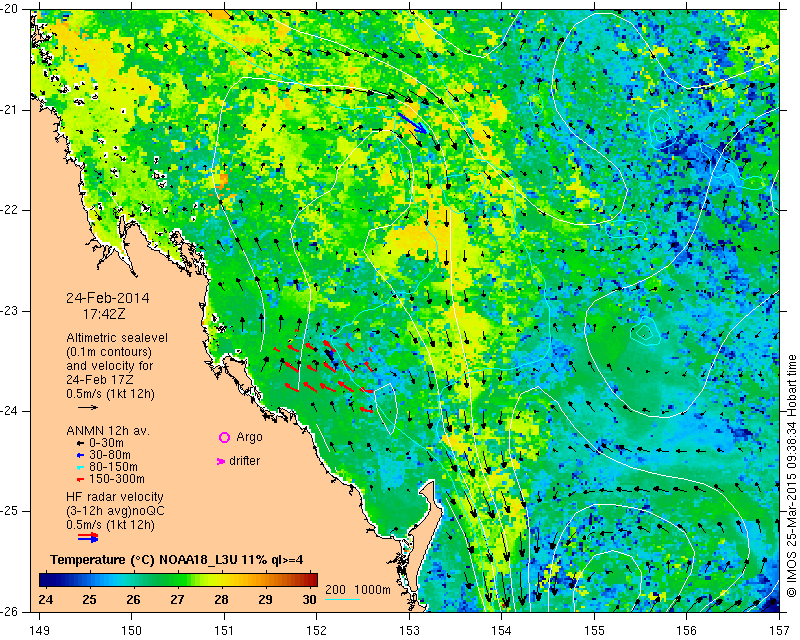800x640 pixels.
Task: Click the longitude axis label 150
Action: (x=132, y=631)
